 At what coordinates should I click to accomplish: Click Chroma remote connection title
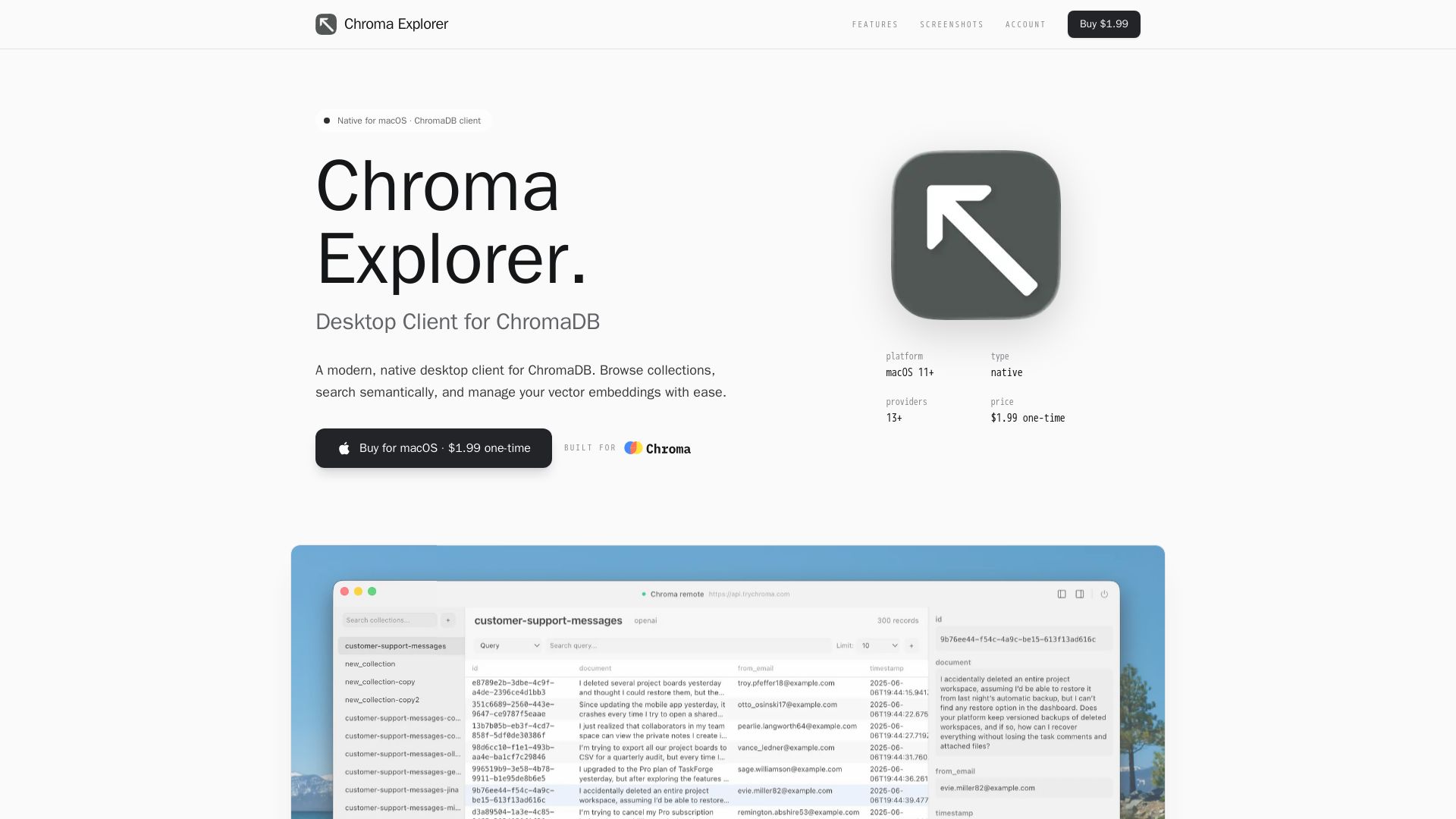click(677, 595)
